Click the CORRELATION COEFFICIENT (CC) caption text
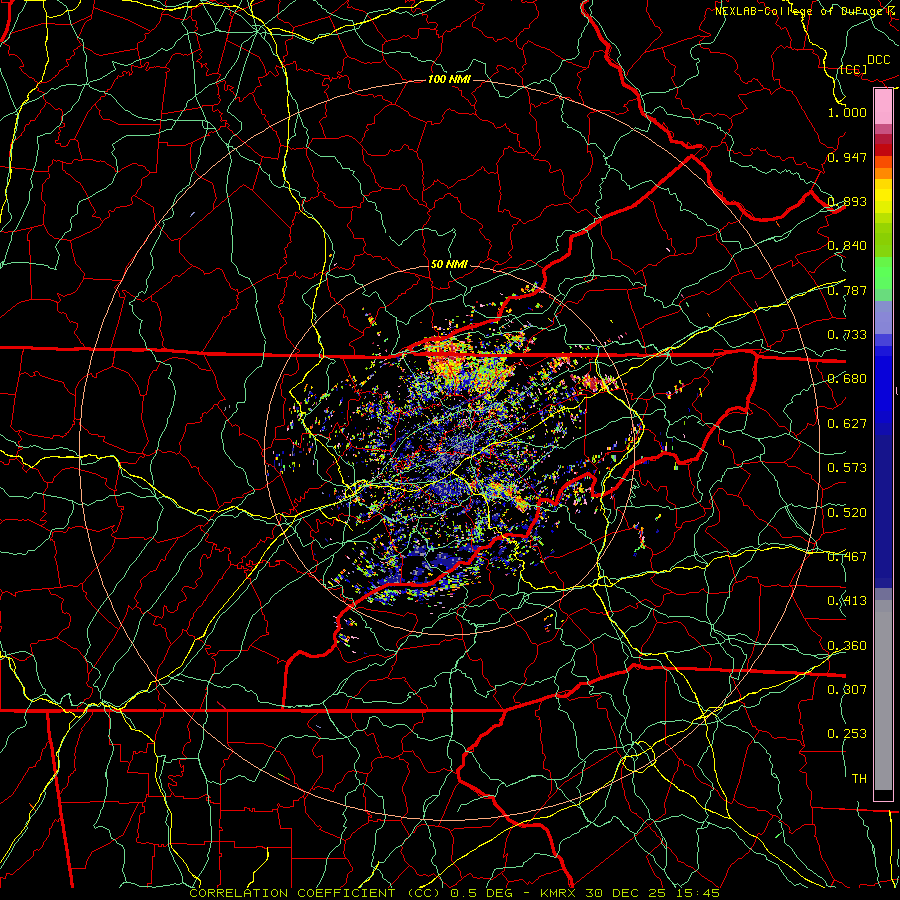The width and height of the screenshot is (900, 900). (315, 893)
